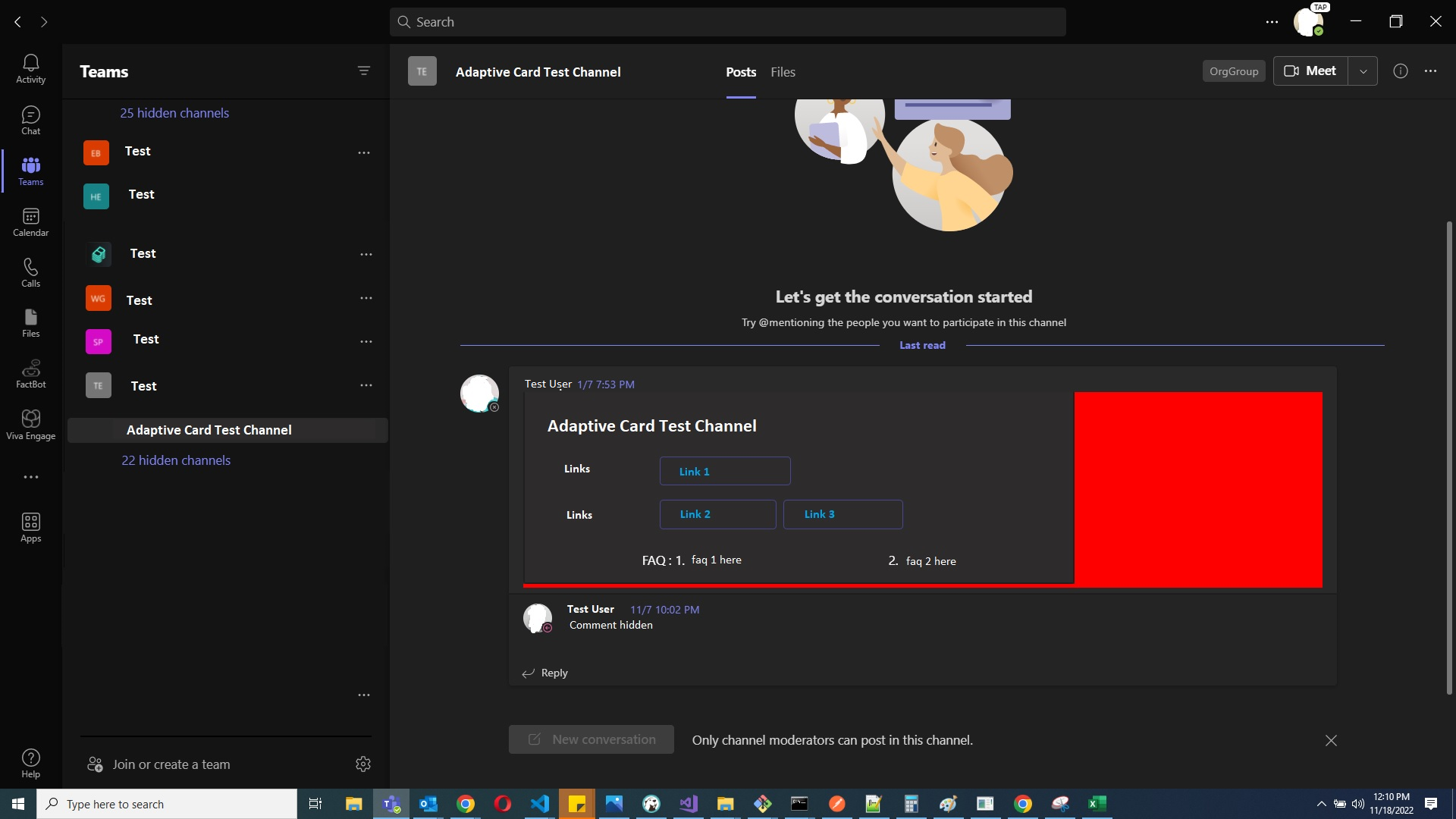This screenshot has height=819, width=1456.
Task: Select the Posts tab
Action: (x=741, y=72)
